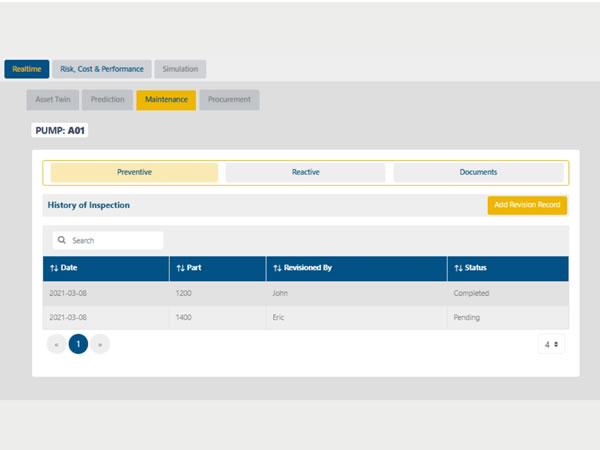The image size is (600, 450).
Task: Open the Documents section
Action: [478, 172]
